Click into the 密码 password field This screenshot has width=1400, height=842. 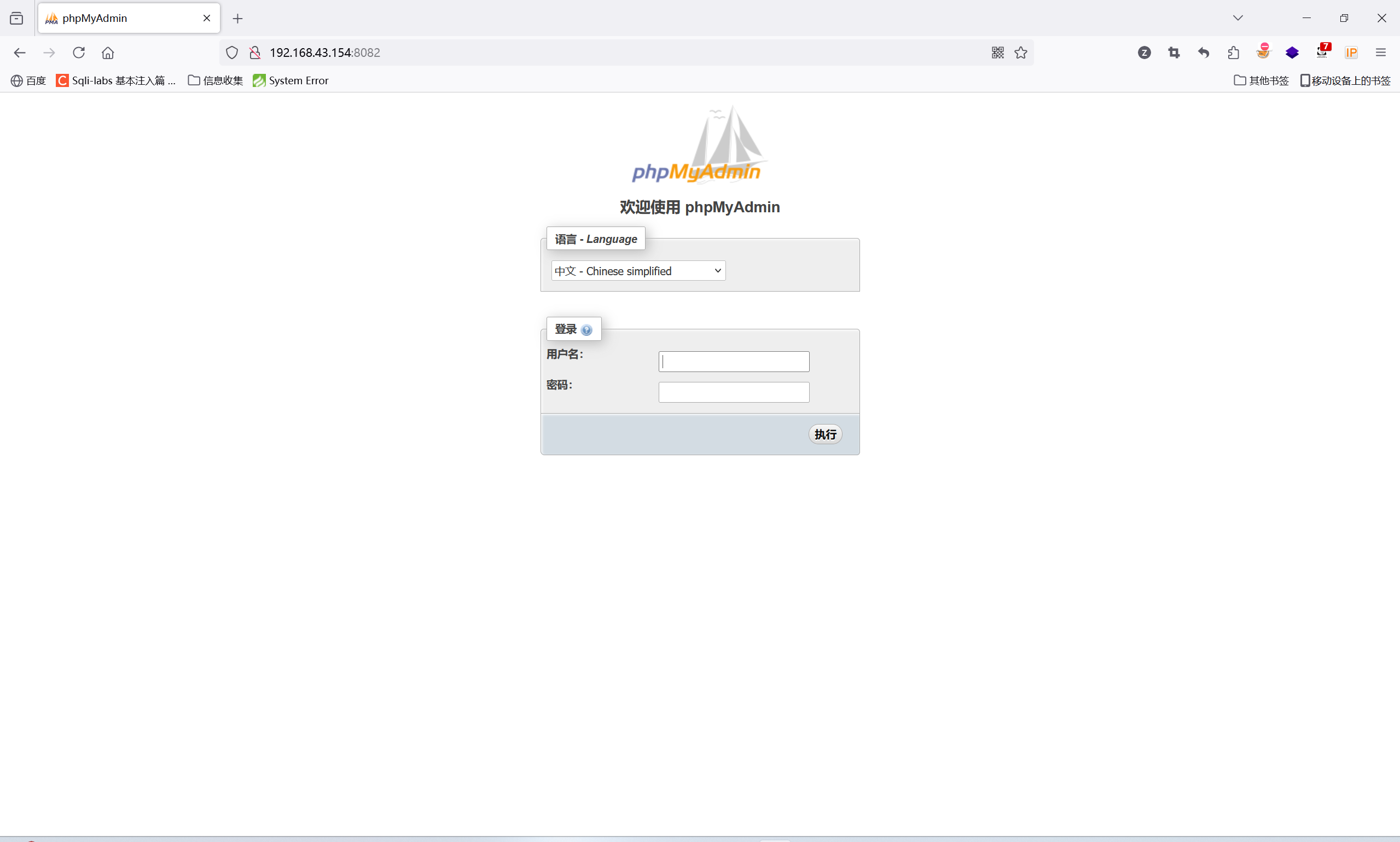(x=734, y=393)
